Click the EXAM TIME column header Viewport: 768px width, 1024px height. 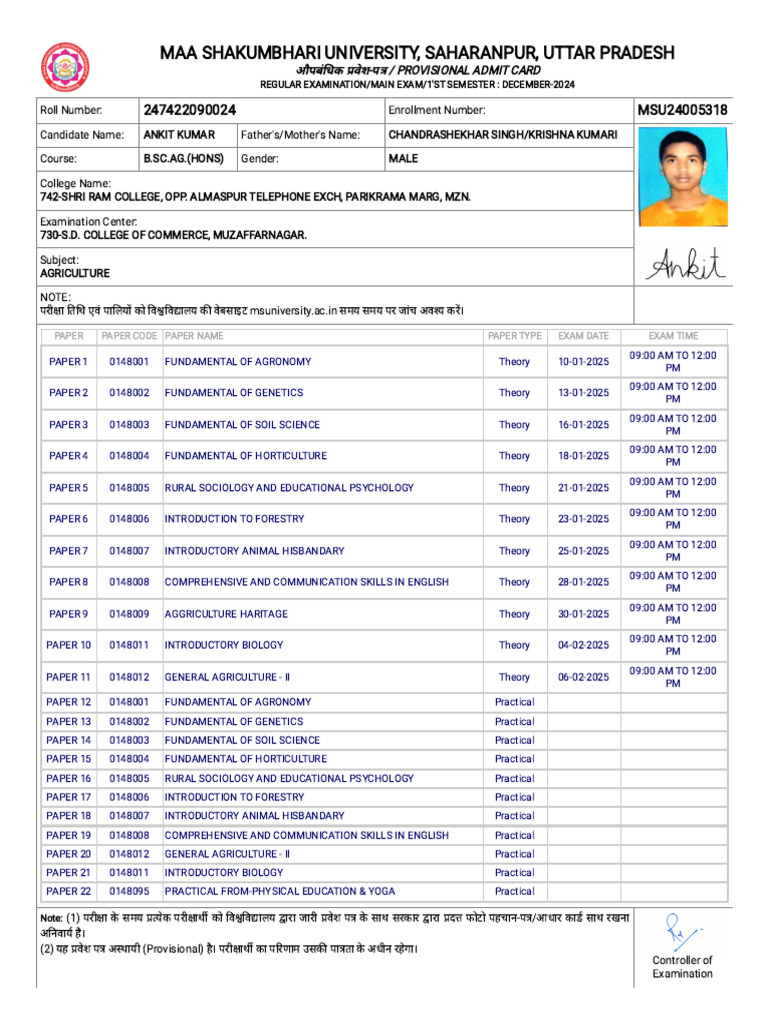pyautogui.click(x=673, y=336)
